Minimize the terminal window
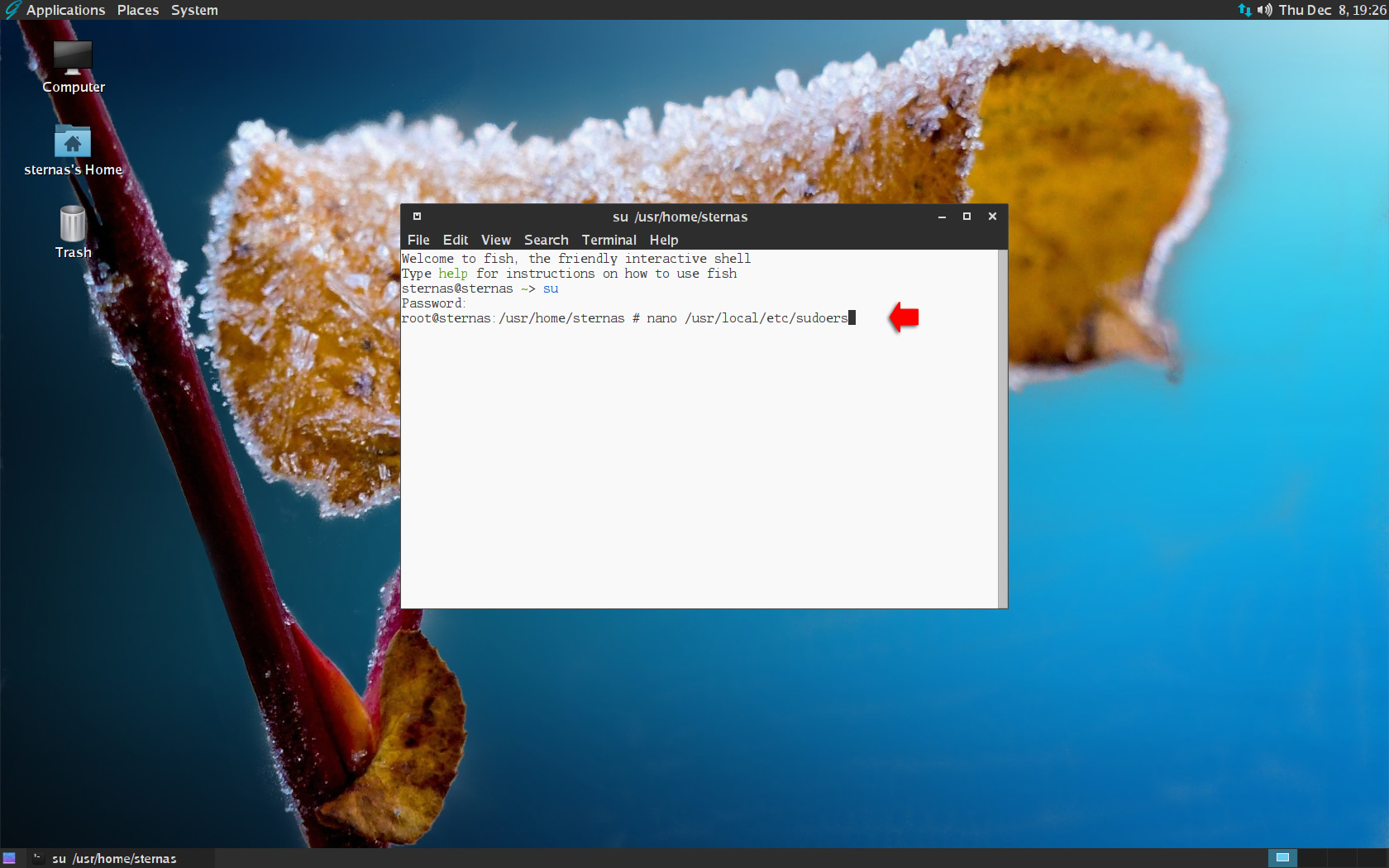The height and width of the screenshot is (868, 1389). pyautogui.click(x=942, y=217)
